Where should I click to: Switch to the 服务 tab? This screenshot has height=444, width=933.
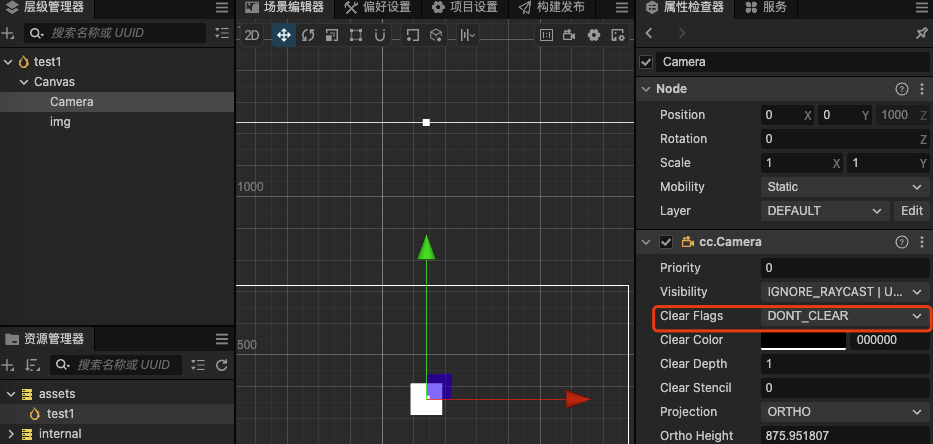point(766,8)
